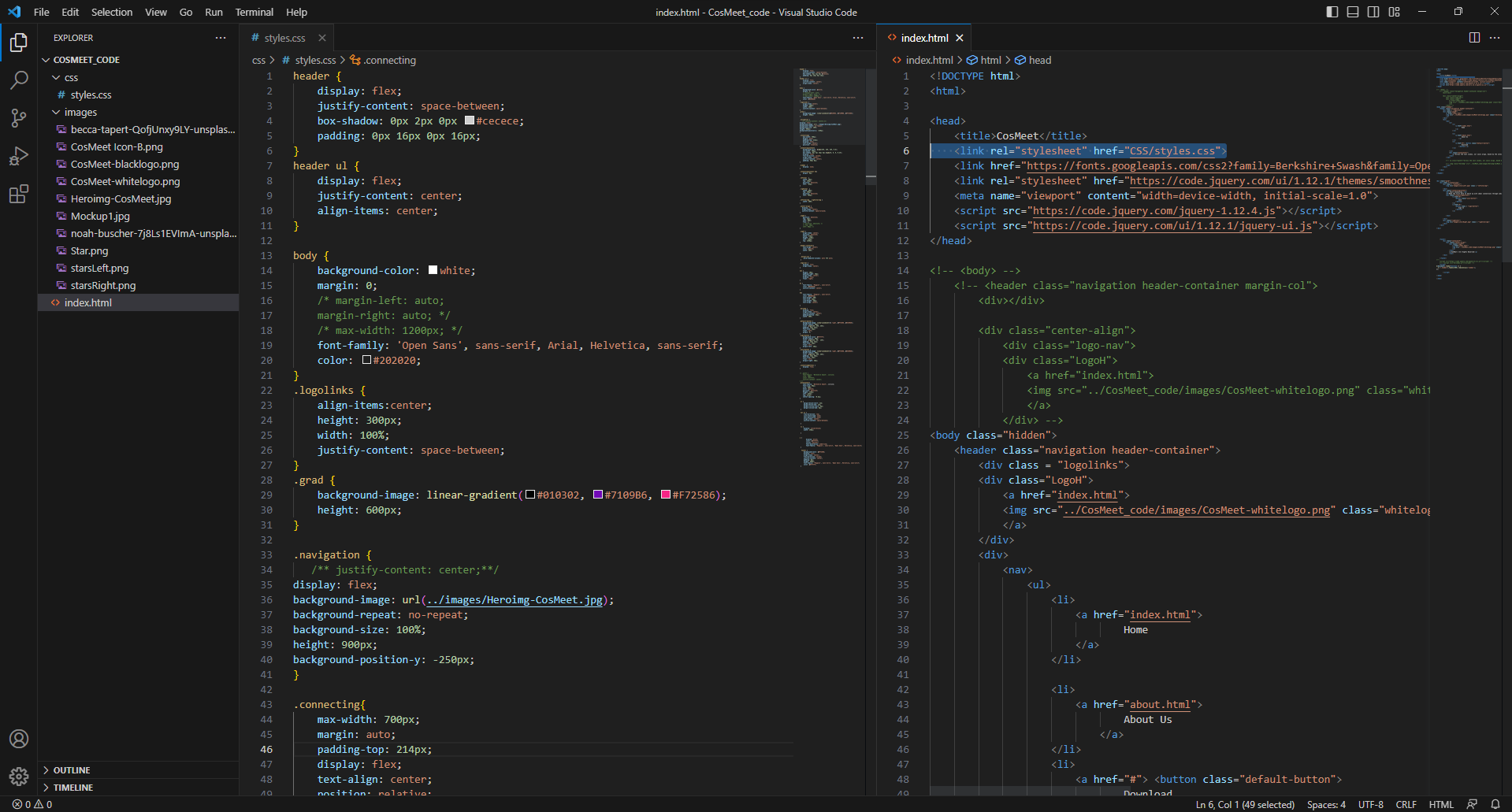Open styles.css in the explorer tree
The image size is (1512, 812).
pyautogui.click(x=138, y=95)
